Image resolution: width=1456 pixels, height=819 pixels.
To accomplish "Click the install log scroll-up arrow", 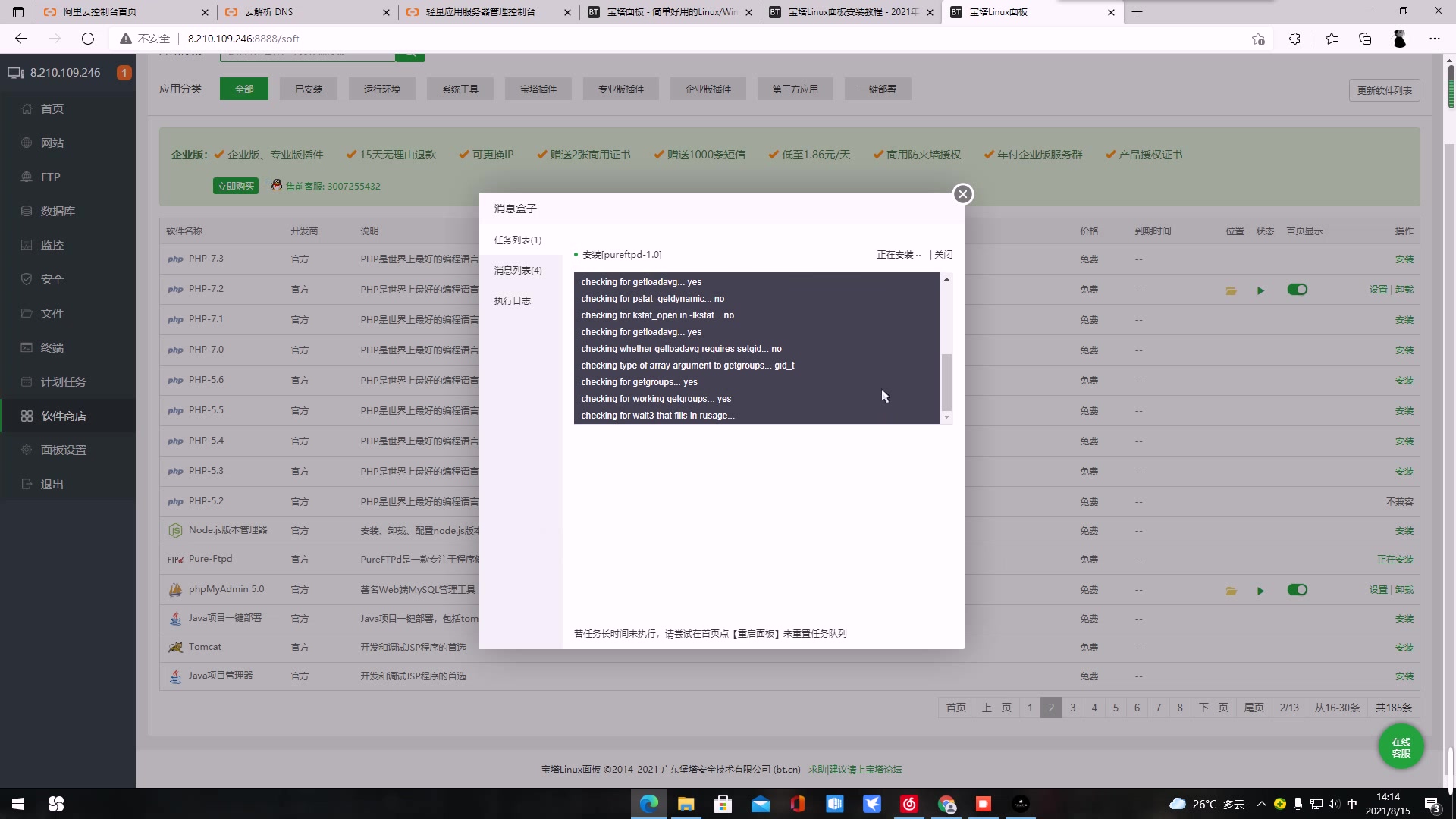I will point(946,279).
